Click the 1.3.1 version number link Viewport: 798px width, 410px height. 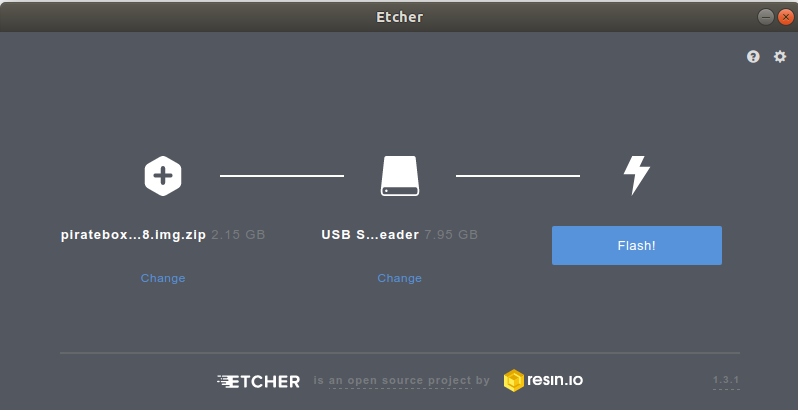(x=726, y=380)
